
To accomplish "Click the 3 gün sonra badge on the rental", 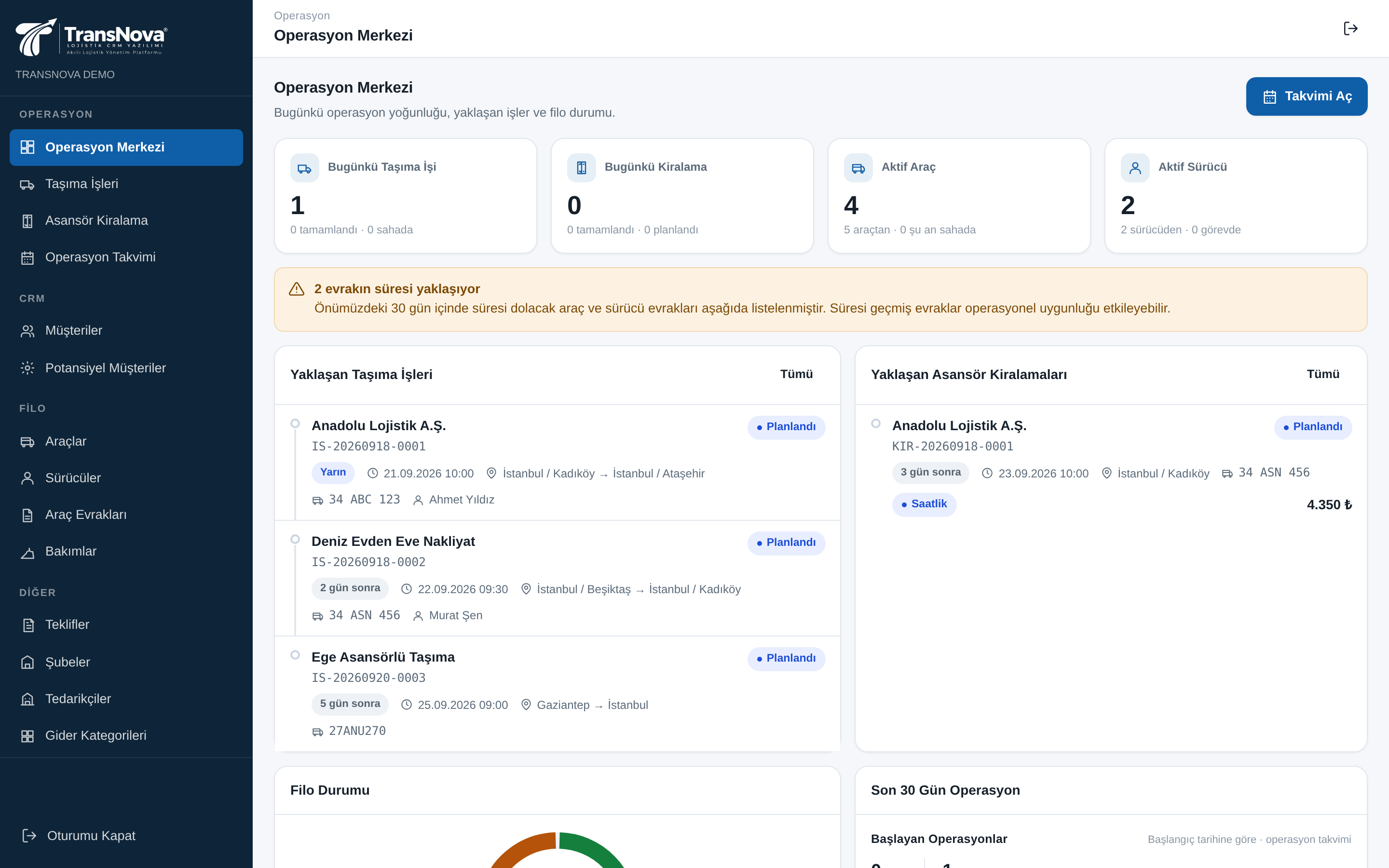I will [930, 473].
